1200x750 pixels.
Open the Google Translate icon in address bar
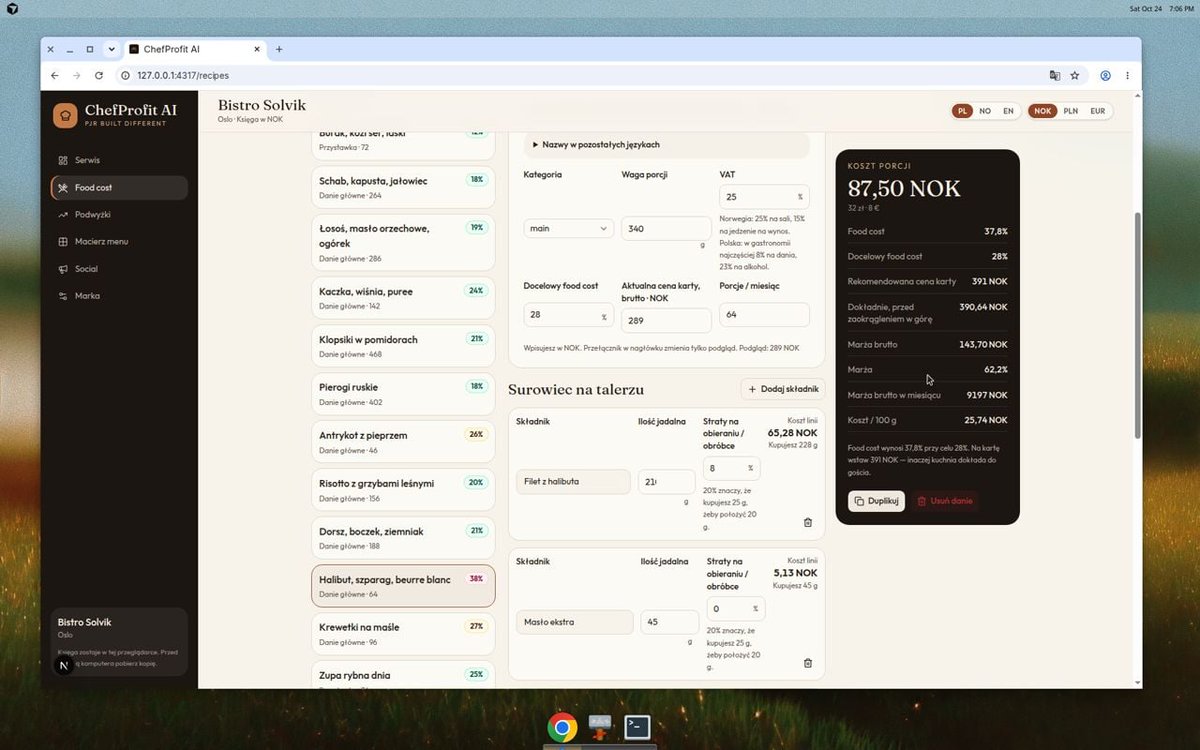point(1054,75)
